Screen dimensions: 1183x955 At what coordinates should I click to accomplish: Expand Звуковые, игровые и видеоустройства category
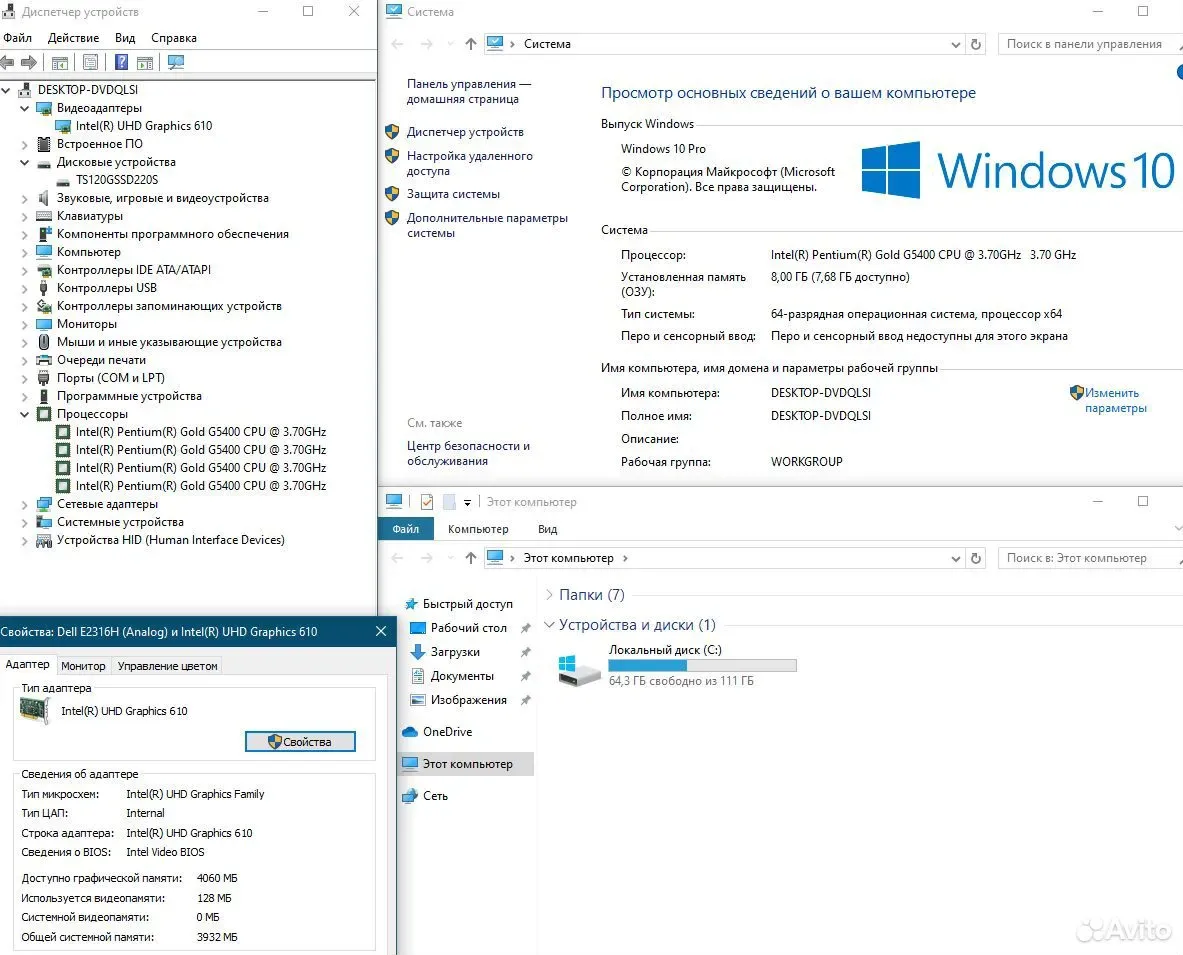click(24, 198)
